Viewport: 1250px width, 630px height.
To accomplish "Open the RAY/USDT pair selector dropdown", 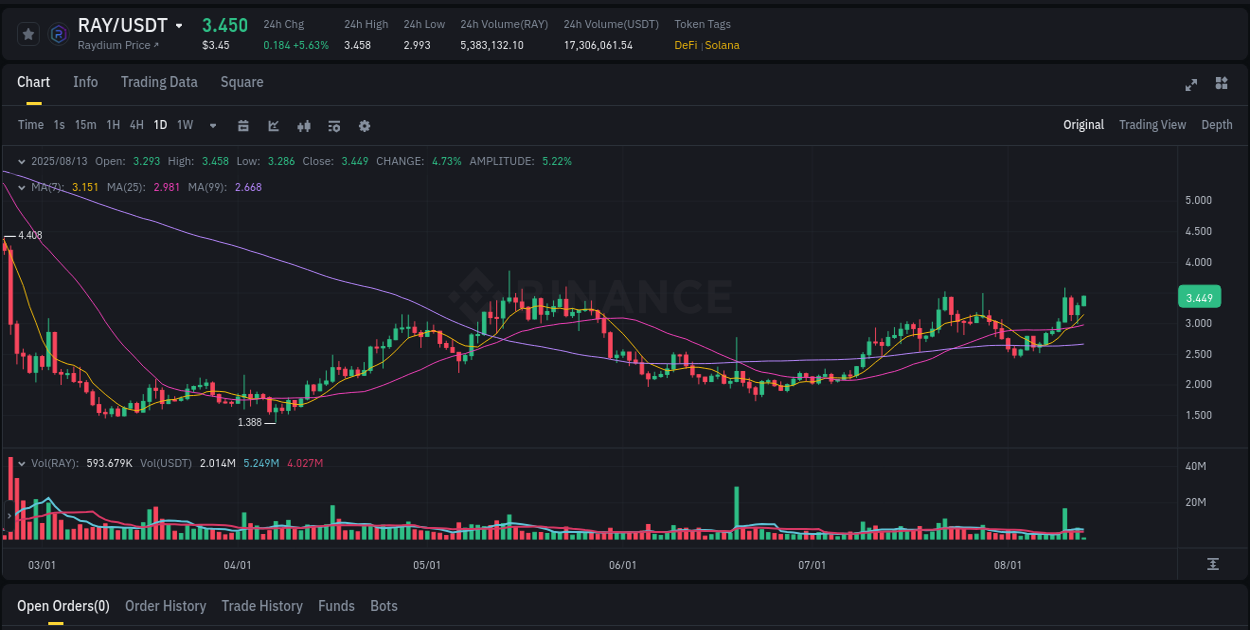I will [178, 25].
